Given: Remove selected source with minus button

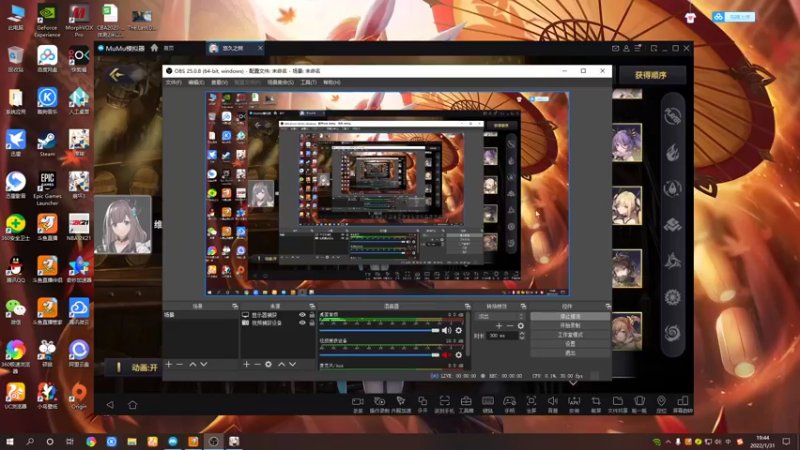Looking at the screenshot, I should click(257, 364).
